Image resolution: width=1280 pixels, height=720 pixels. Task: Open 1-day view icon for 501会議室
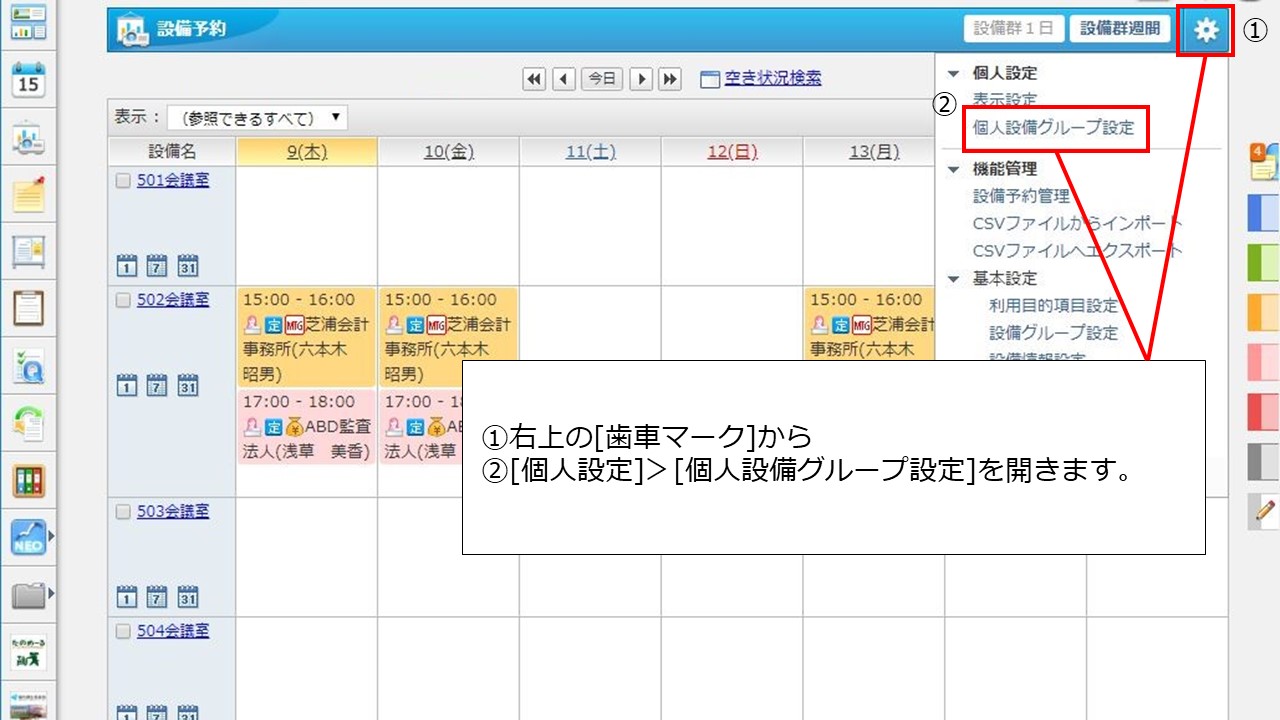point(127,266)
